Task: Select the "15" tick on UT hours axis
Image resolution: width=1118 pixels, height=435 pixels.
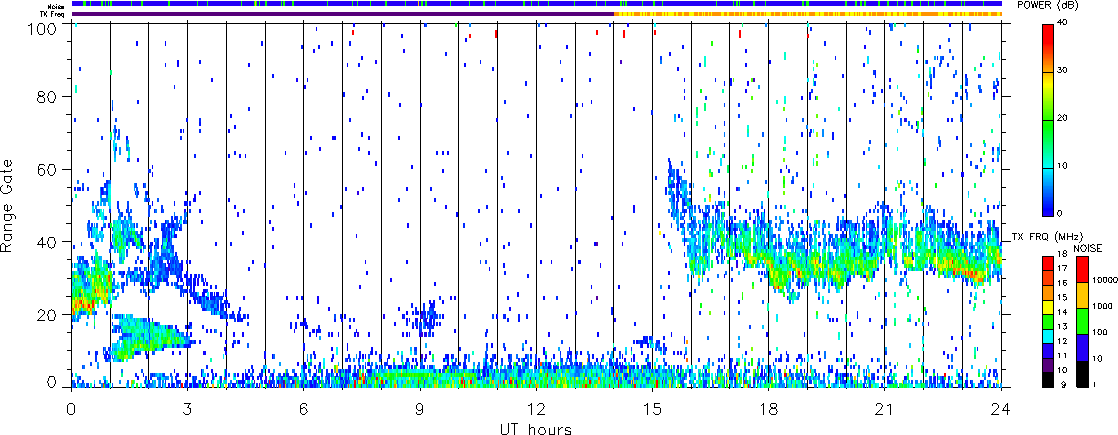Action: coord(652,409)
